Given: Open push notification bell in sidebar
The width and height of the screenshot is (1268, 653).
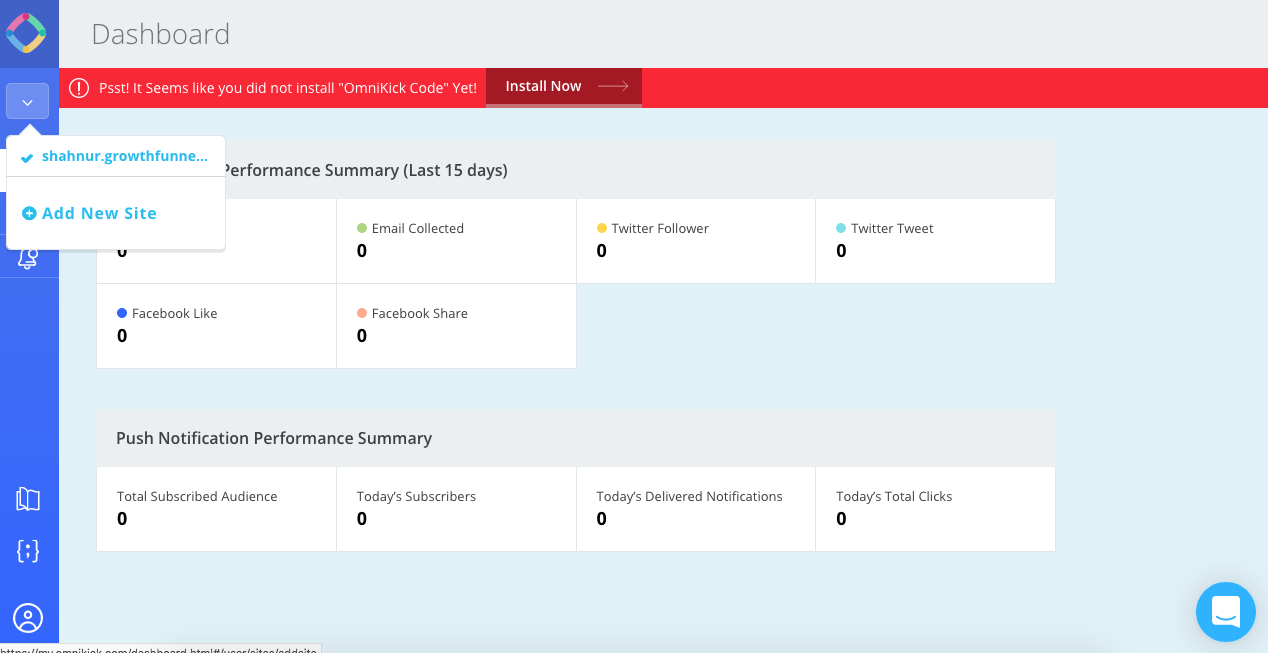Looking at the screenshot, I should pyautogui.click(x=28, y=260).
